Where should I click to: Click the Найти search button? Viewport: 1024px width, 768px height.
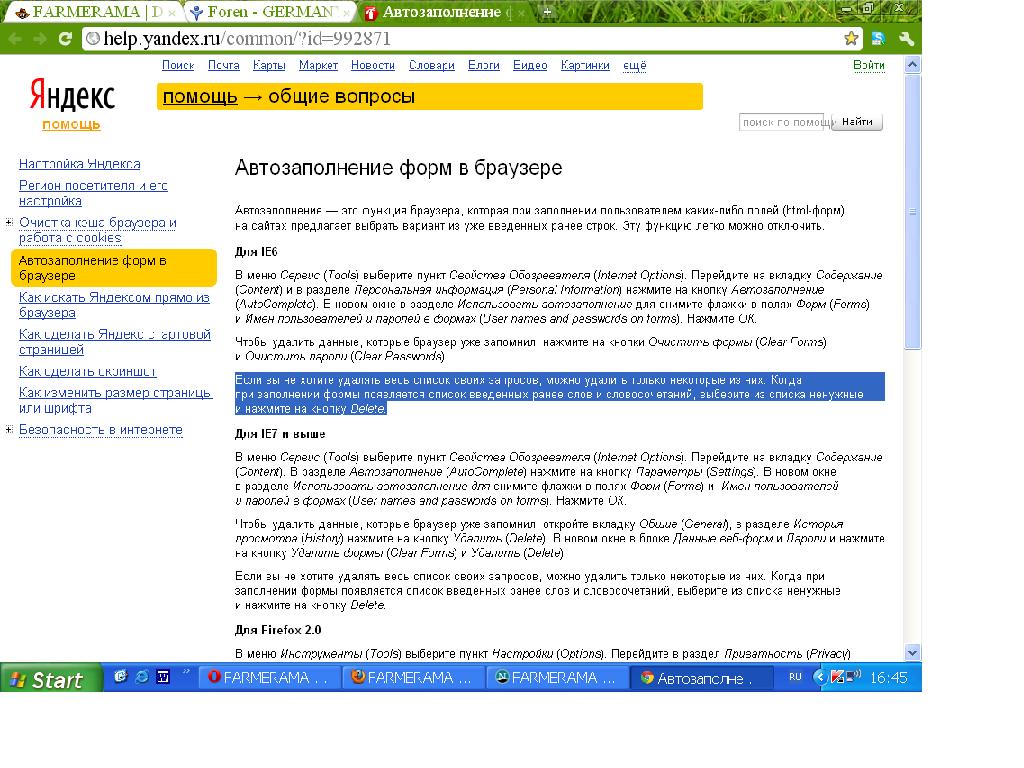(x=857, y=122)
